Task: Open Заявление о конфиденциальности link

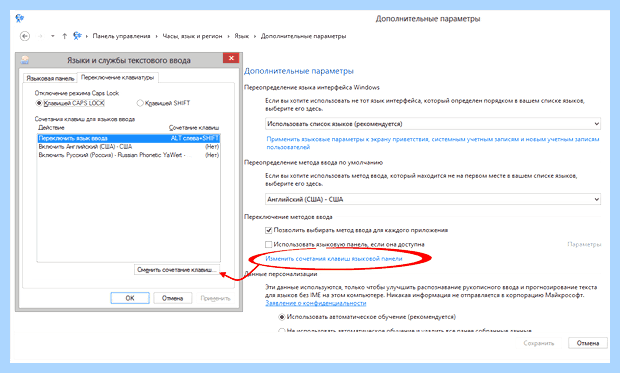Action: point(316,303)
